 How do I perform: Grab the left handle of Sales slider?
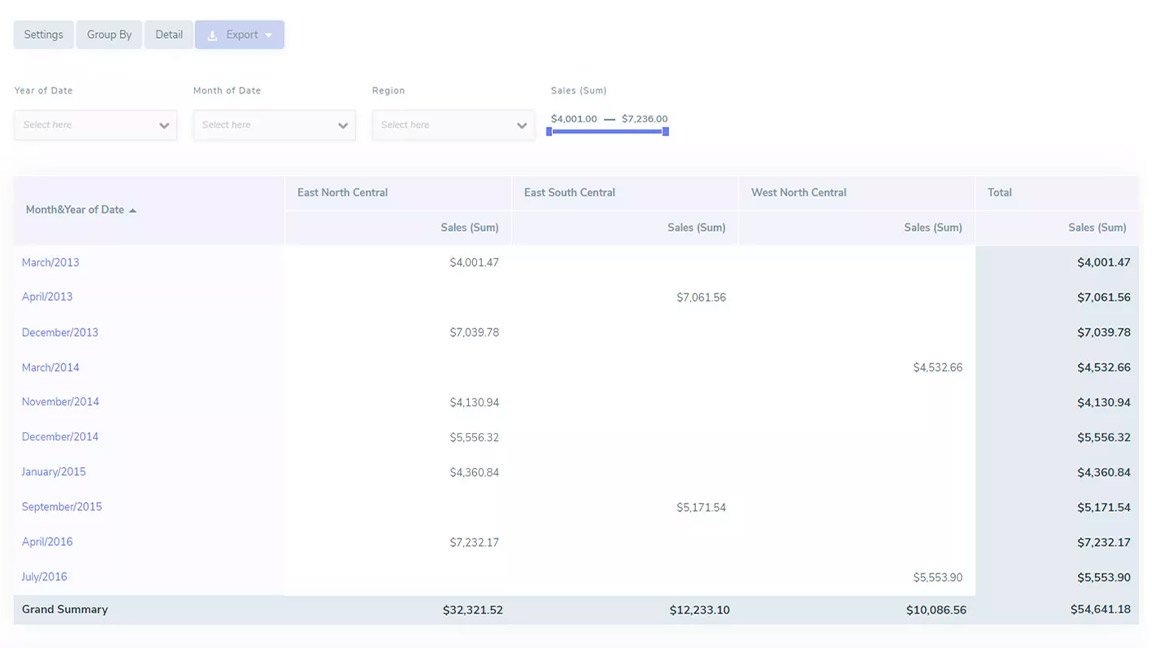tap(549, 131)
